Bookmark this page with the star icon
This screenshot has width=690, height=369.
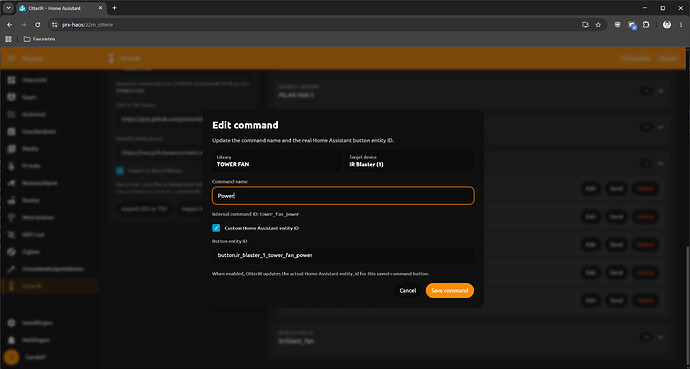tap(598, 25)
